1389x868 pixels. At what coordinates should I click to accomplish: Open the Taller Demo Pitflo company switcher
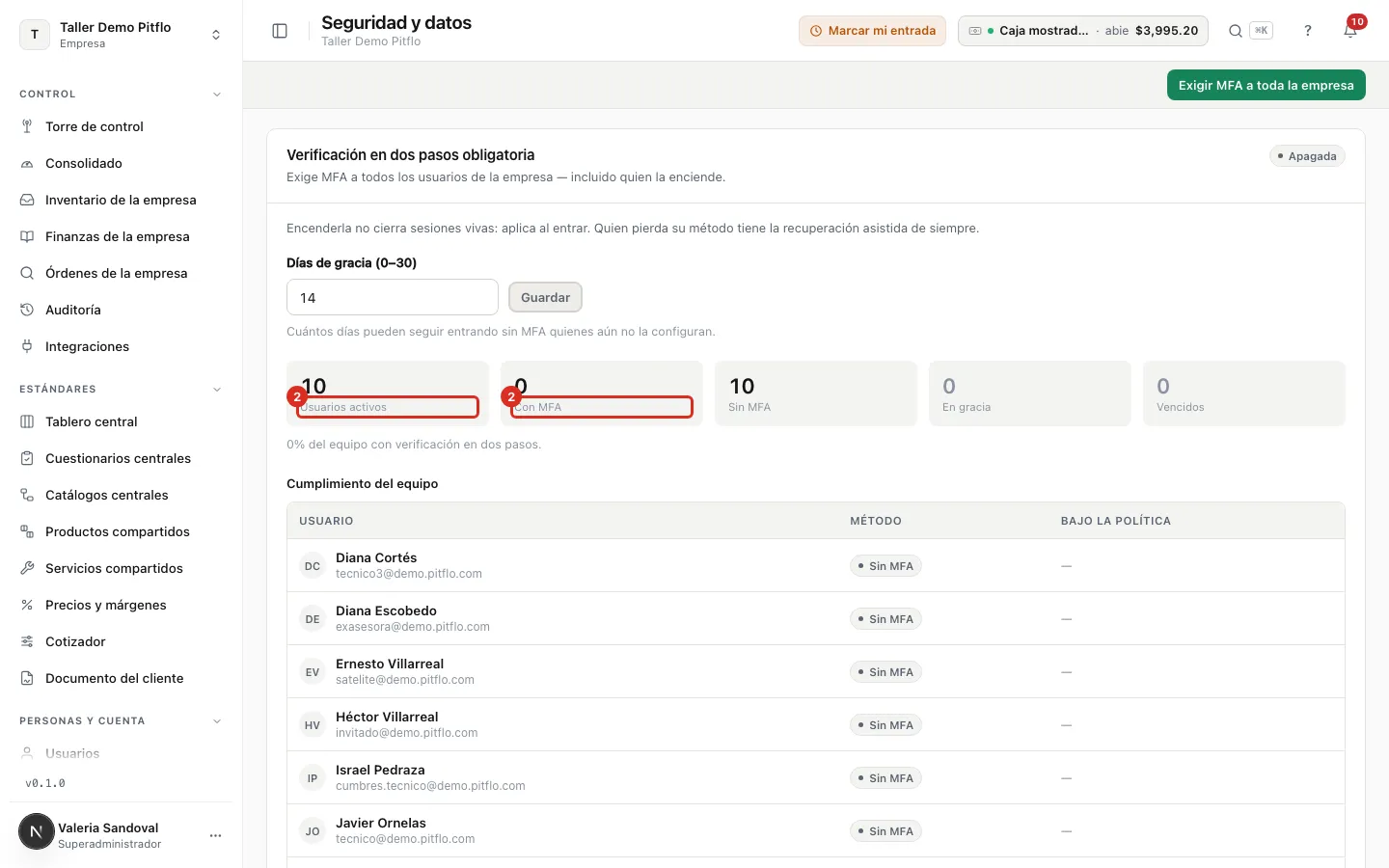pyautogui.click(x=121, y=35)
